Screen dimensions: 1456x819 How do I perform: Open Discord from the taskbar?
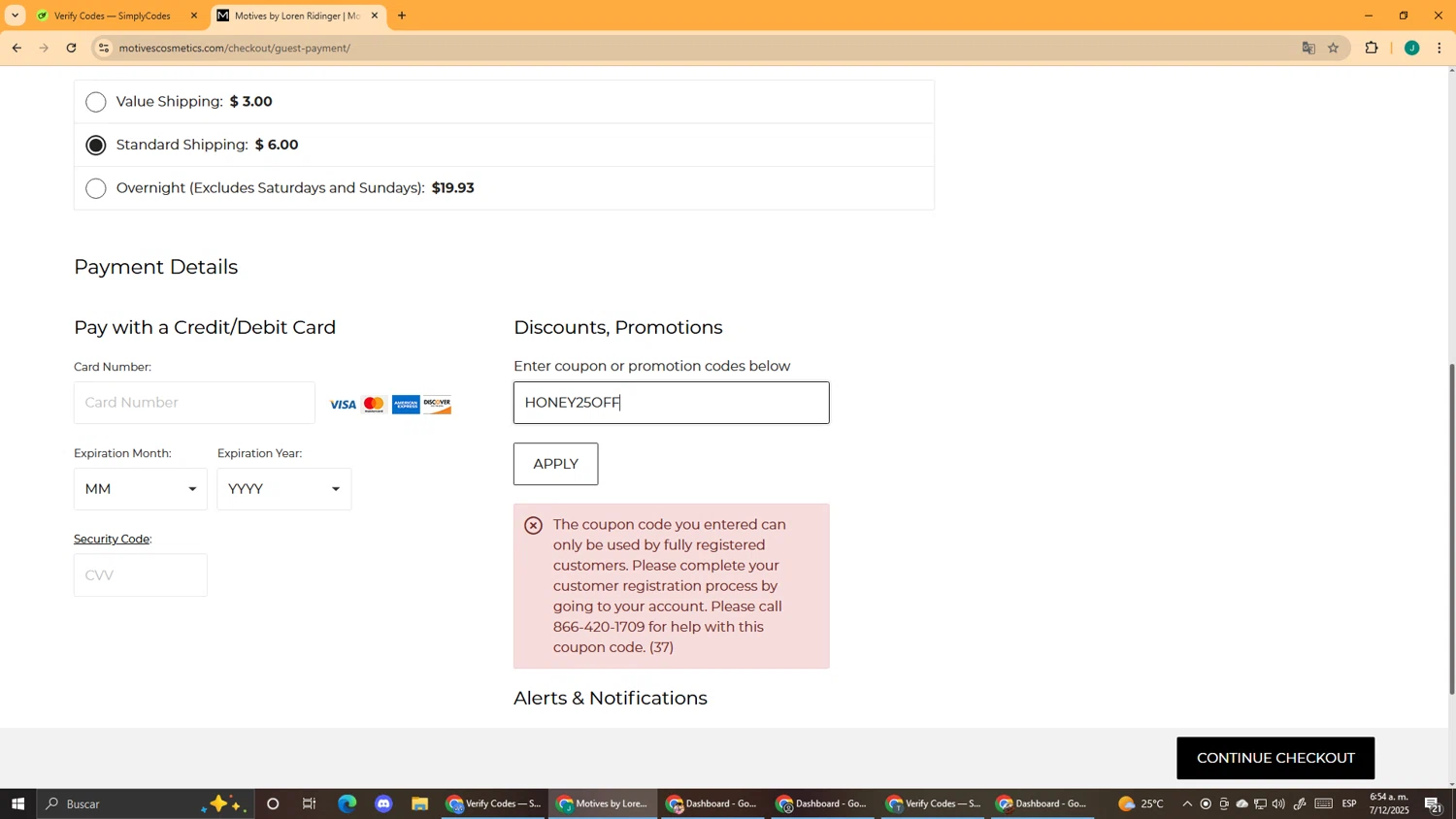tap(383, 803)
